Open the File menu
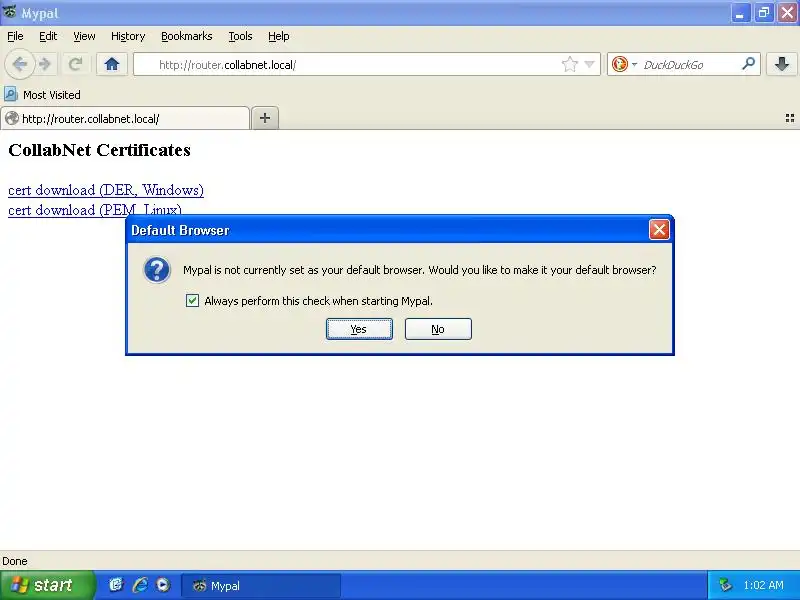This screenshot has width=800, height=600. coord(15,36)
